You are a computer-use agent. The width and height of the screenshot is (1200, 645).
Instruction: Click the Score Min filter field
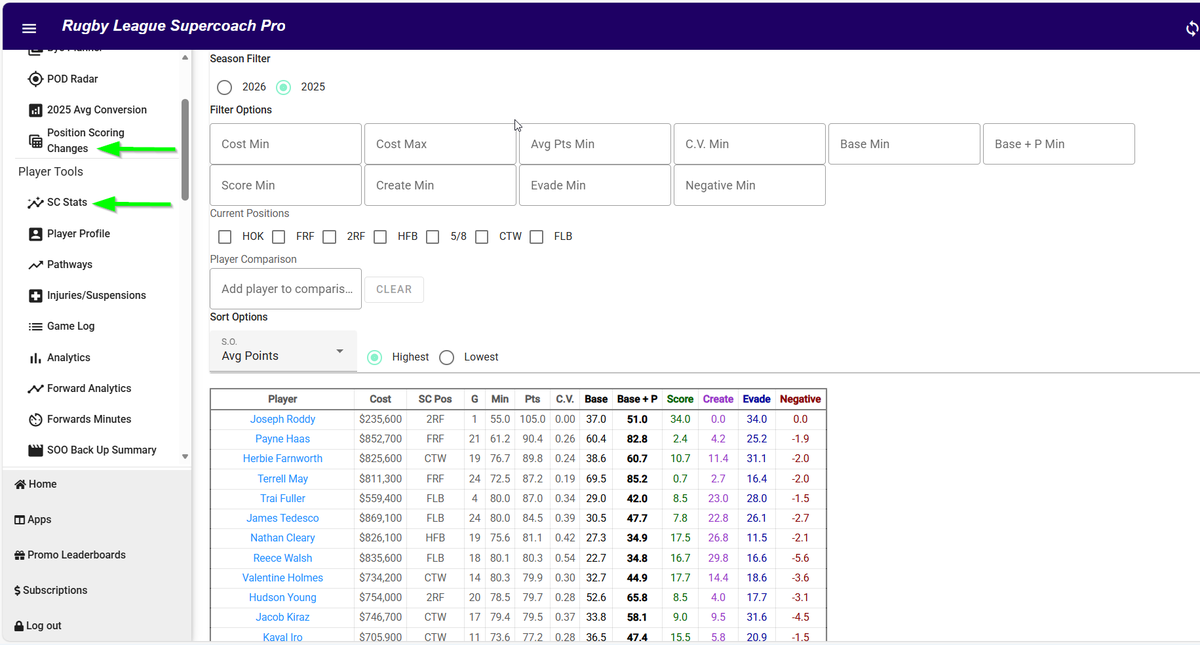click(286, 185)
